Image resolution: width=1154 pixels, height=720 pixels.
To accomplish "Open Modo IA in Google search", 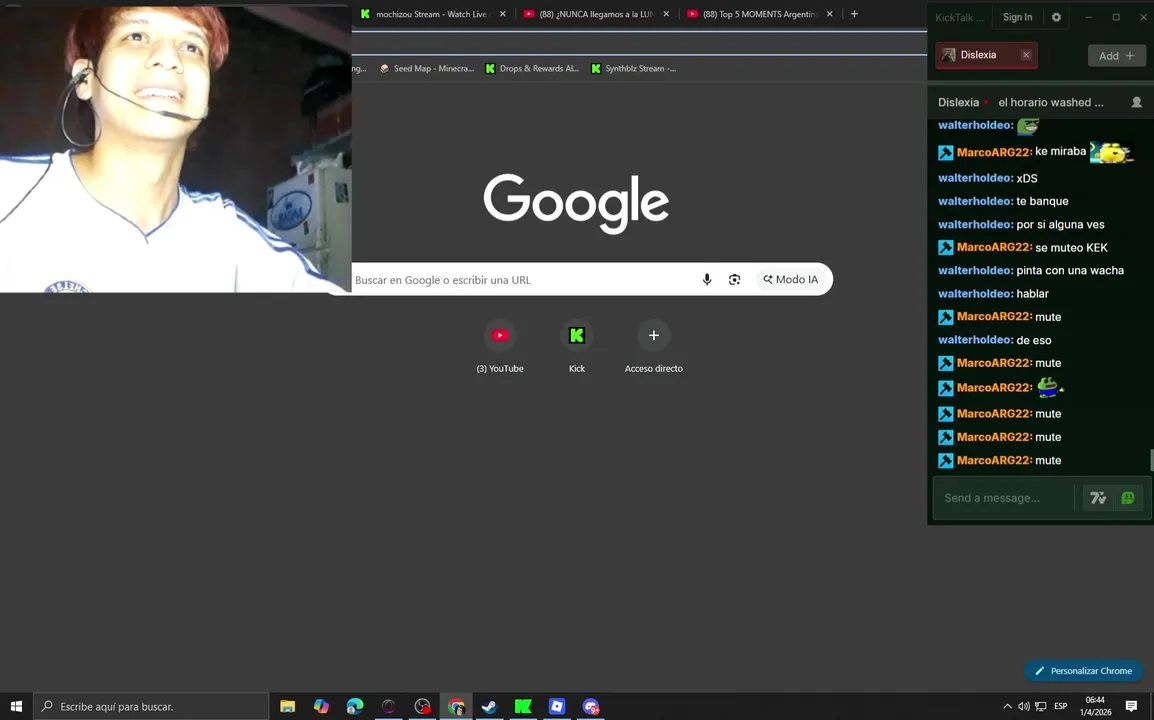I will (x=790, y=280).
